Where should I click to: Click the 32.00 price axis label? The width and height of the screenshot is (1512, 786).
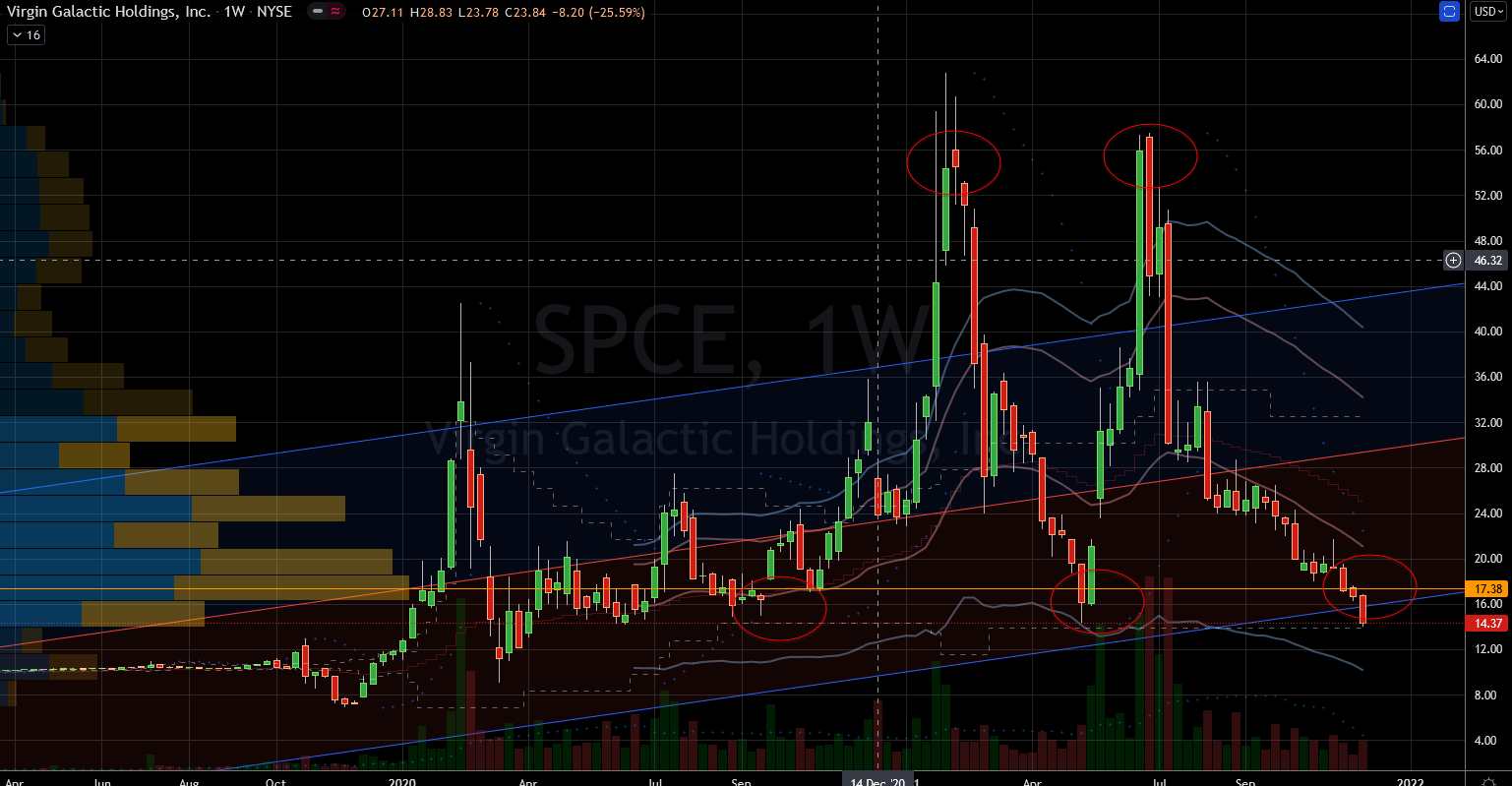click(x=1487, y=423)
